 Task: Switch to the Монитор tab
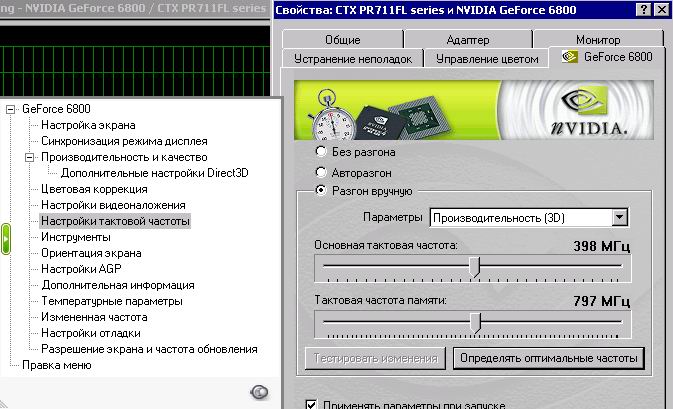point(598,39)
